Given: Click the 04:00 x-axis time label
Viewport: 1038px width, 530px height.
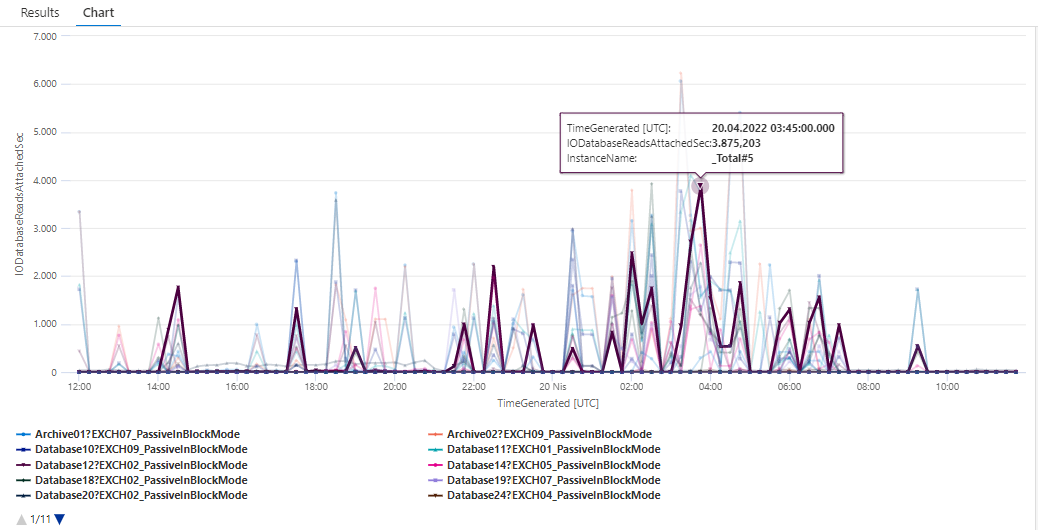Looking at the screenshot, I should pos(710,386).
